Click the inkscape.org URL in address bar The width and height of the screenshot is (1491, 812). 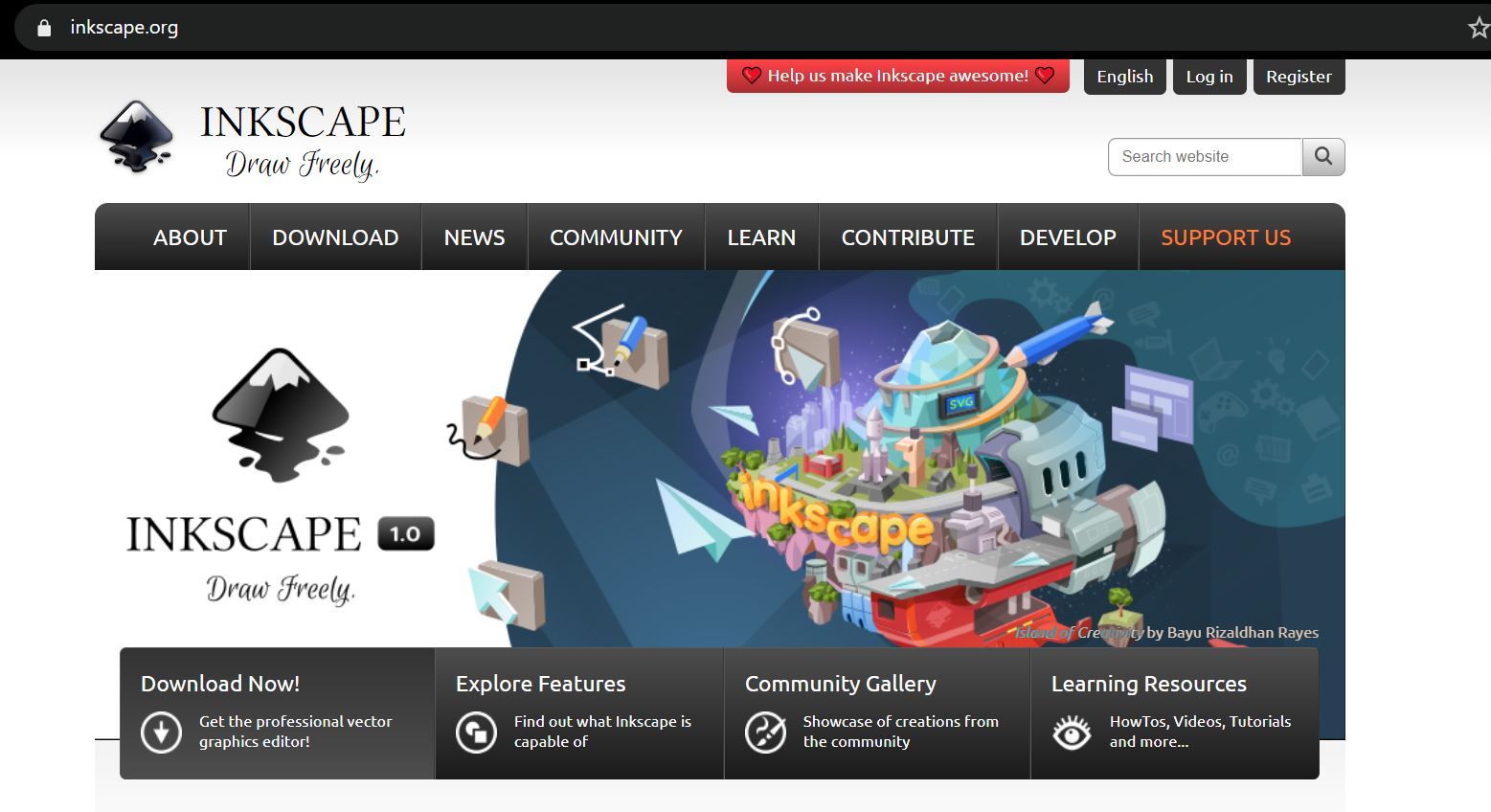coord(124,28)
